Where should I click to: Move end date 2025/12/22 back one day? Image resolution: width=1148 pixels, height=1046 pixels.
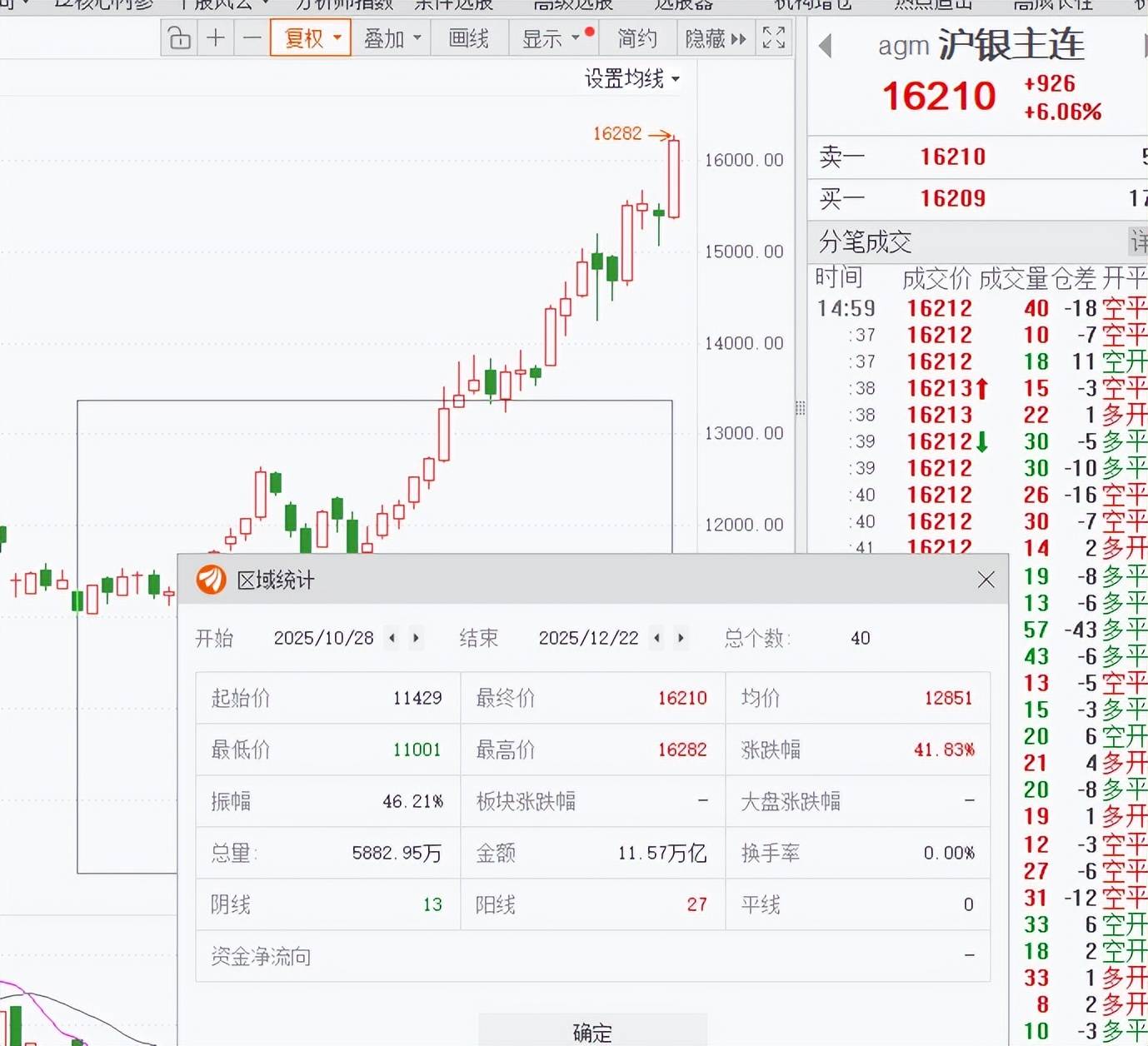[657, 638]
